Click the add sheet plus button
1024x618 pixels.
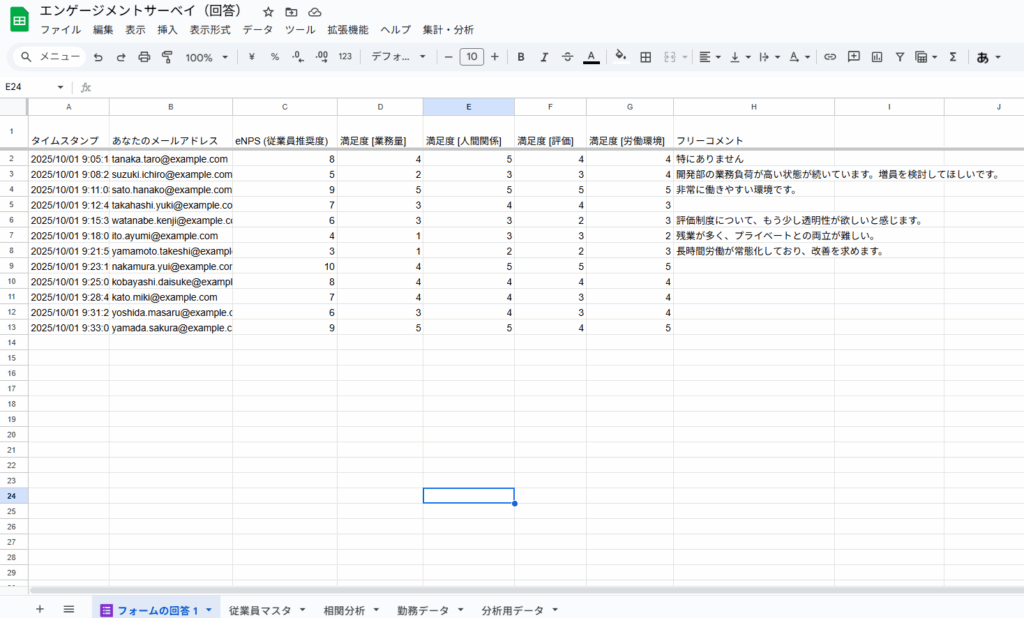40,609
